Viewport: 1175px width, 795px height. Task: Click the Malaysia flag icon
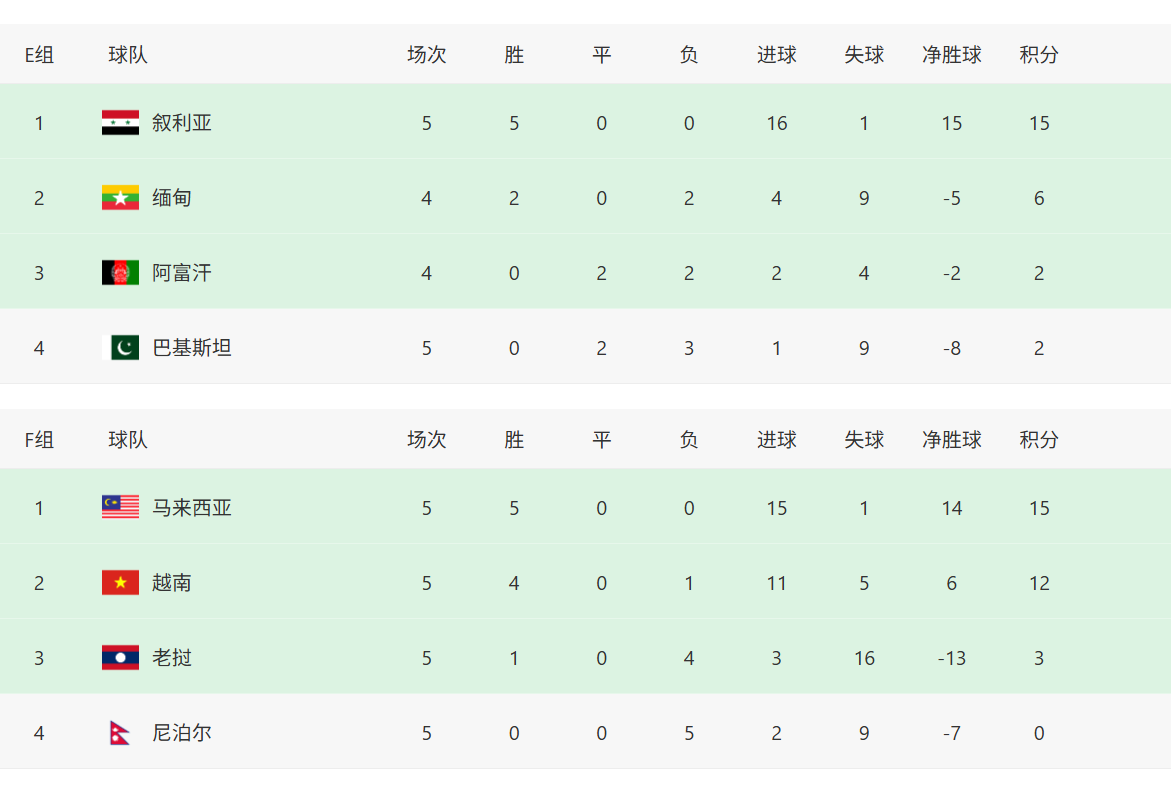click(120, 508)
